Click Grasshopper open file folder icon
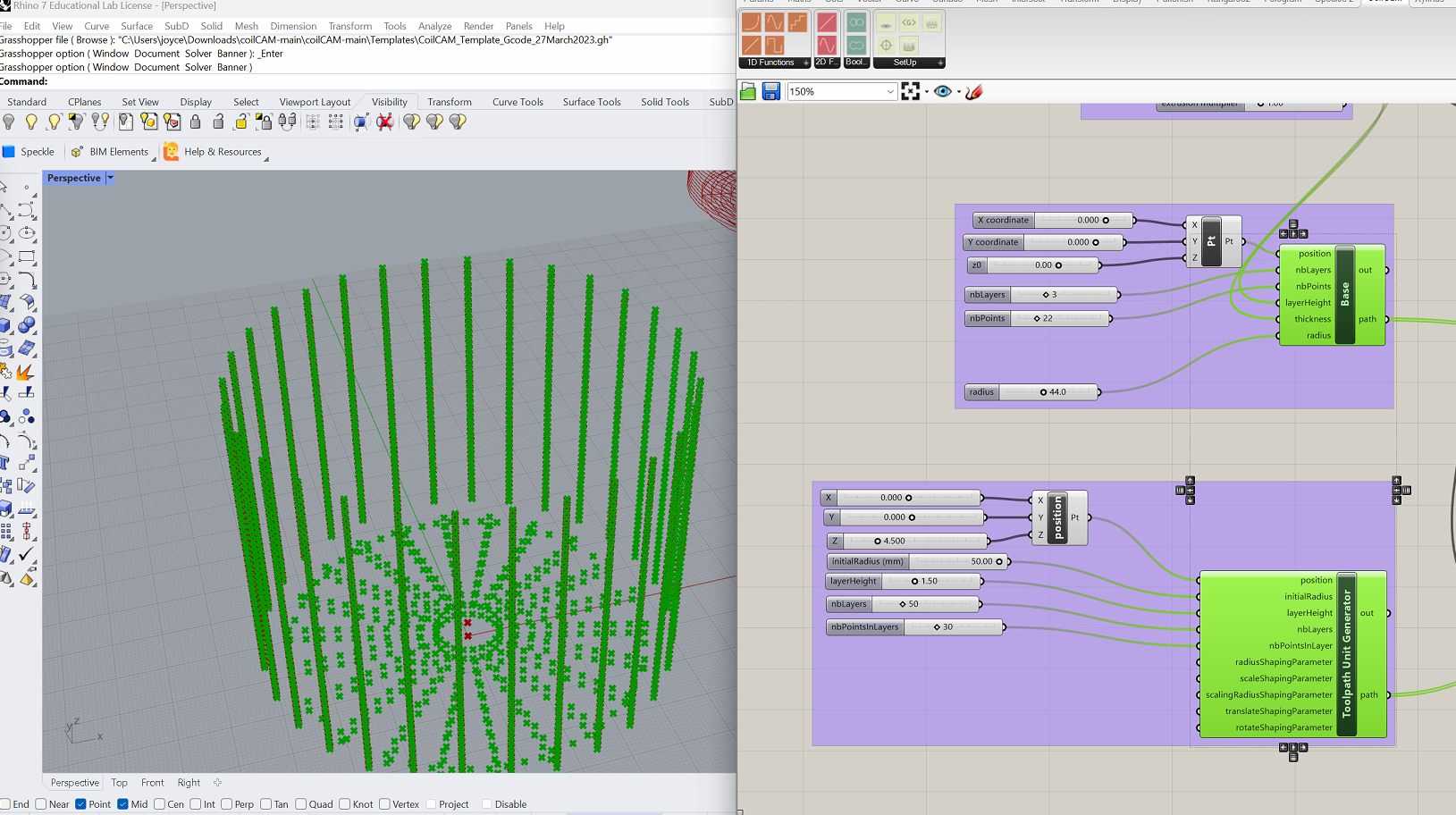Image resolution: width=1456 pixels, height=815 pixels. tap(748, 91)
